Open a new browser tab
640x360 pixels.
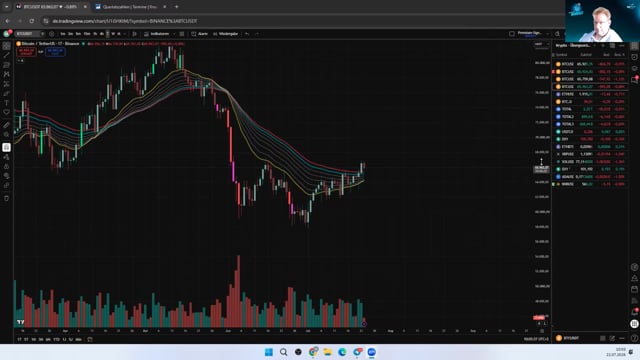click(x=177, y=7)
